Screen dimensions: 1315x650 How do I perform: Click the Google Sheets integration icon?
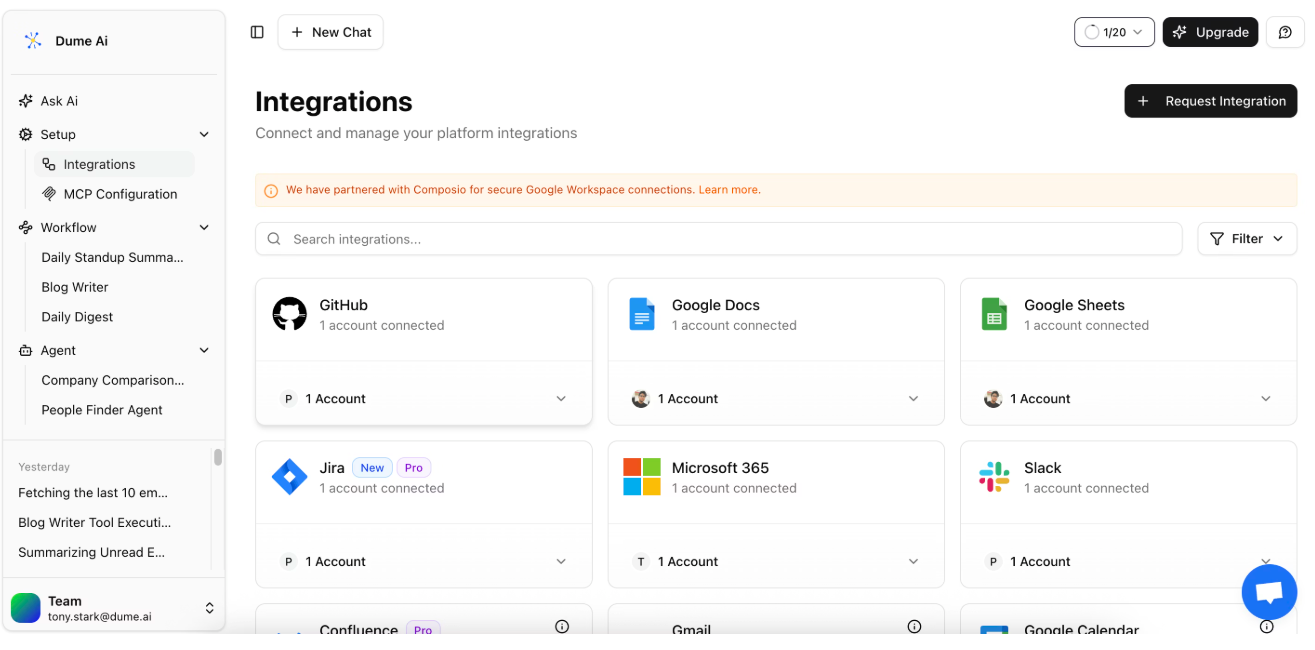pyautogui.click(x=994, y=313)
